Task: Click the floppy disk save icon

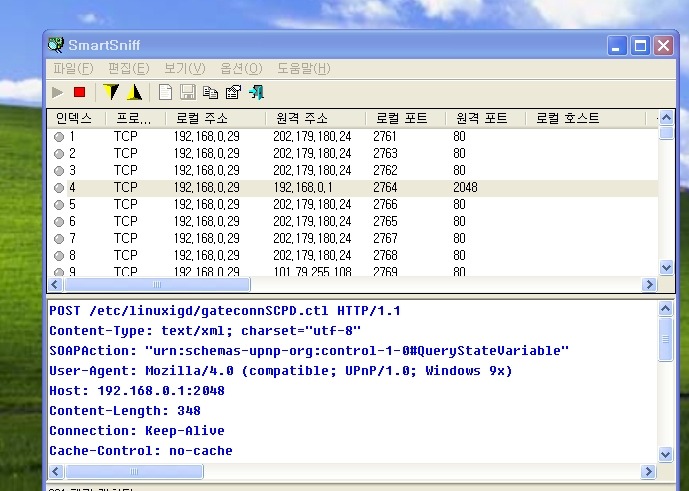Action: 187,92
